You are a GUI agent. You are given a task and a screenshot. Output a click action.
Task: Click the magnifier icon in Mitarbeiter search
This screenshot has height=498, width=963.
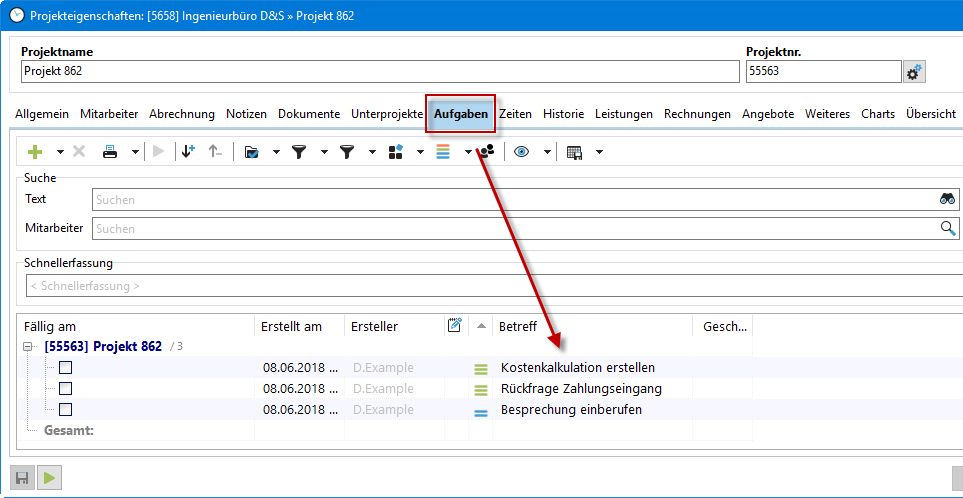point(947,228)
